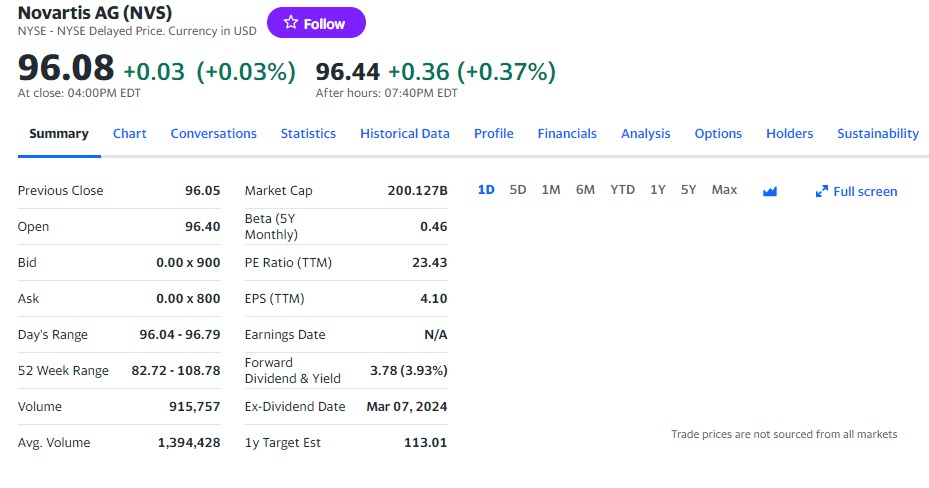This screenshot has height=488, width=929.
Task: Switch chart range to 1M
Action: click(x=550, y=190)
